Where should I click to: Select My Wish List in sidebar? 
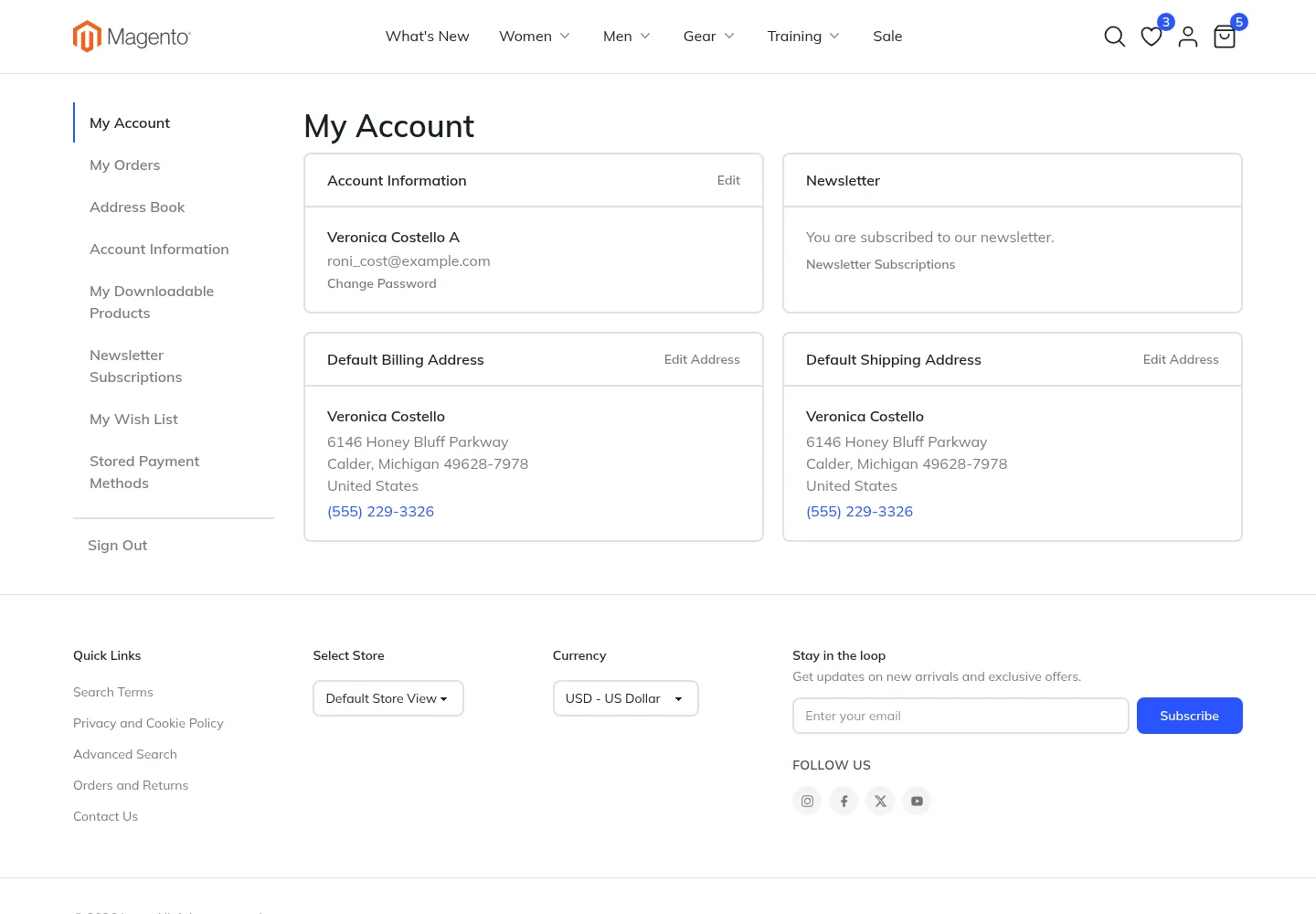[133, 420]
